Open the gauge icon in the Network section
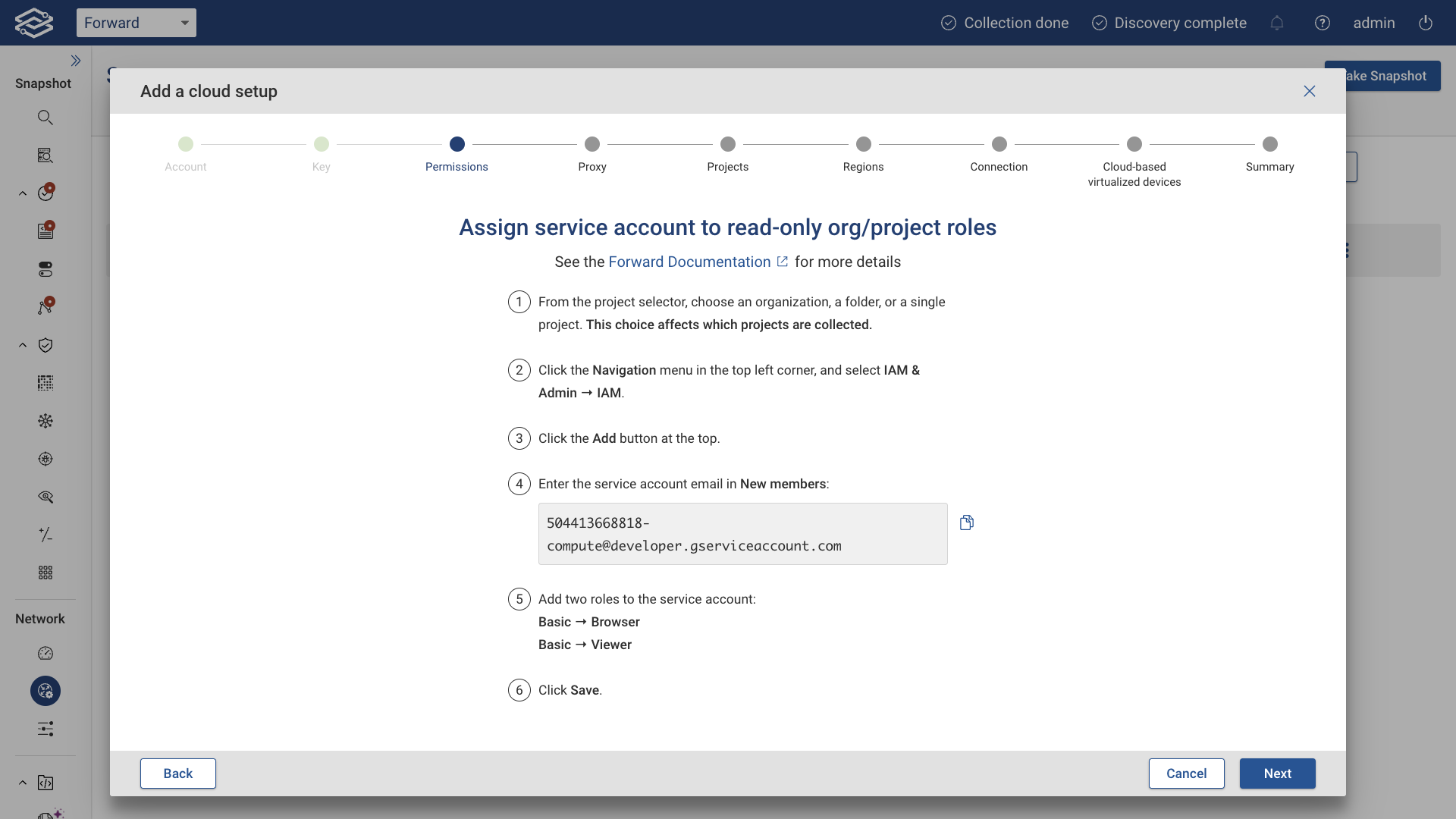 point(45,653)
